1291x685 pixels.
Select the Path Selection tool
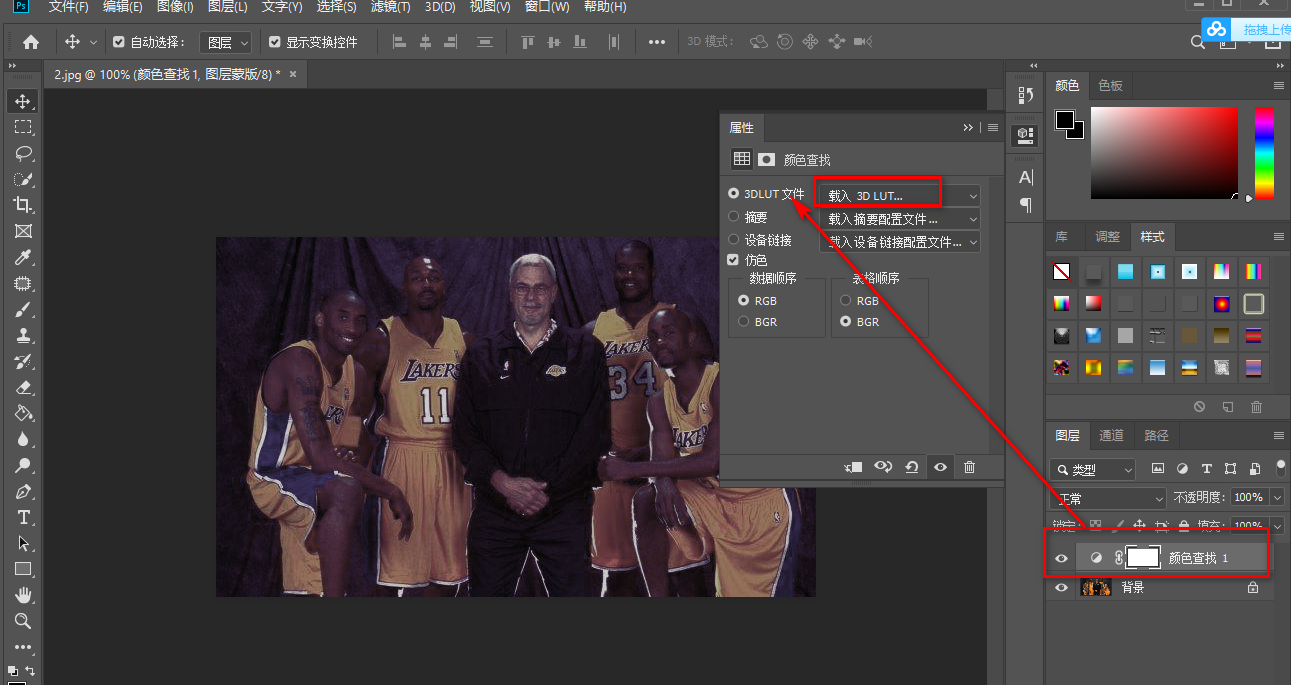23,543
